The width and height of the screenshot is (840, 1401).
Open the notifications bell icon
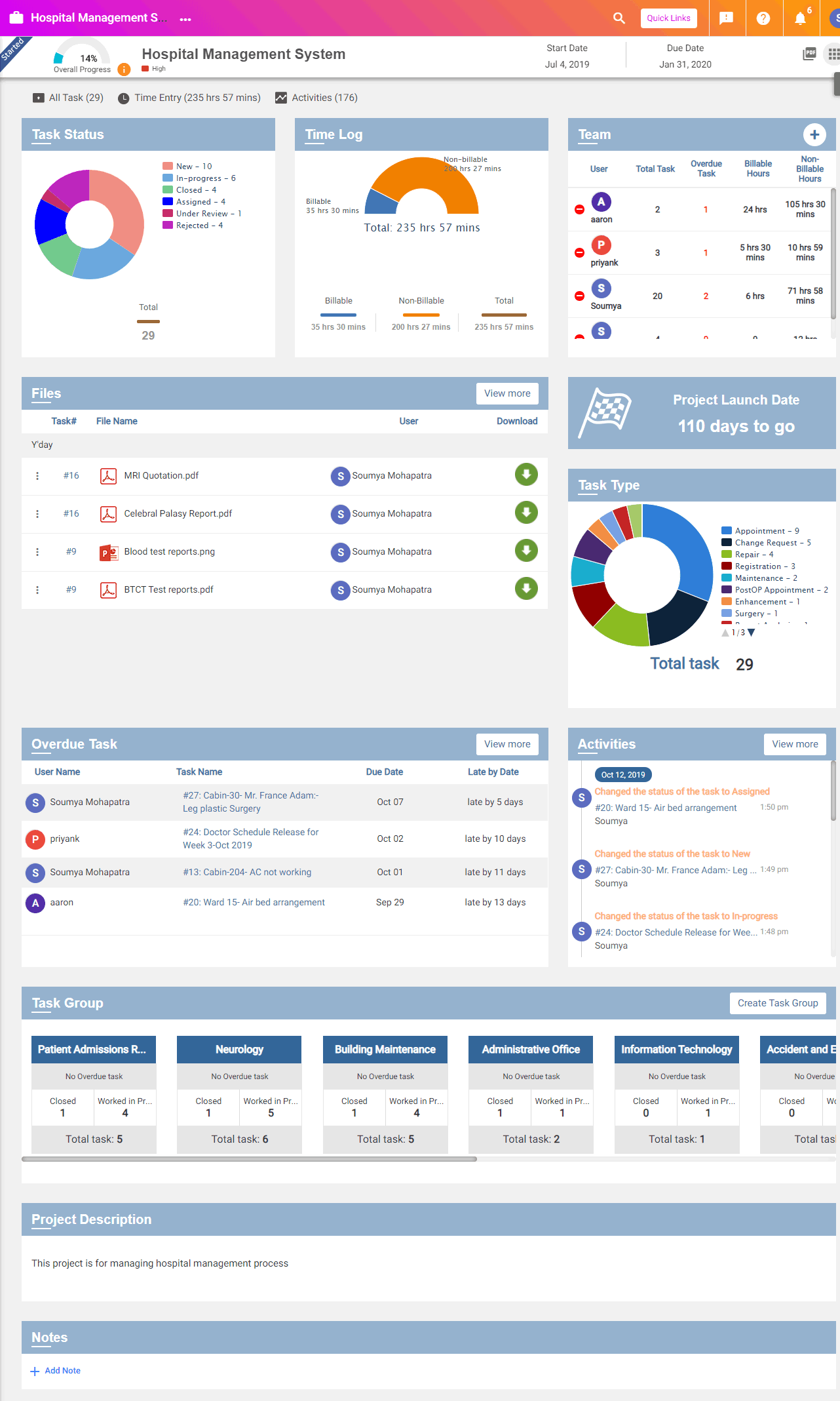(x=801, y=18)
